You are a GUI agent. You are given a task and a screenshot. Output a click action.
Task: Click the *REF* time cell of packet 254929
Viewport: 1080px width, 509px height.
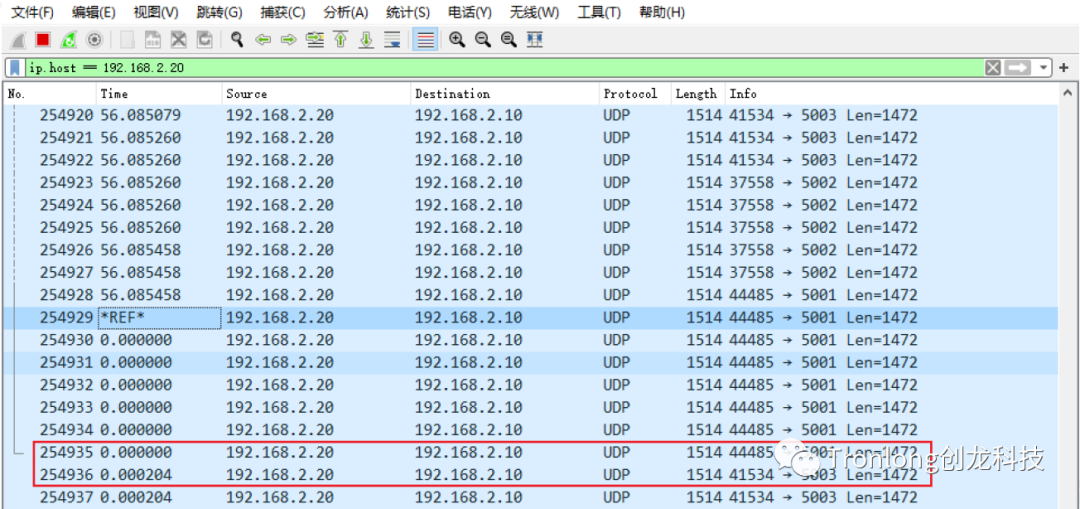coord(160,318)
